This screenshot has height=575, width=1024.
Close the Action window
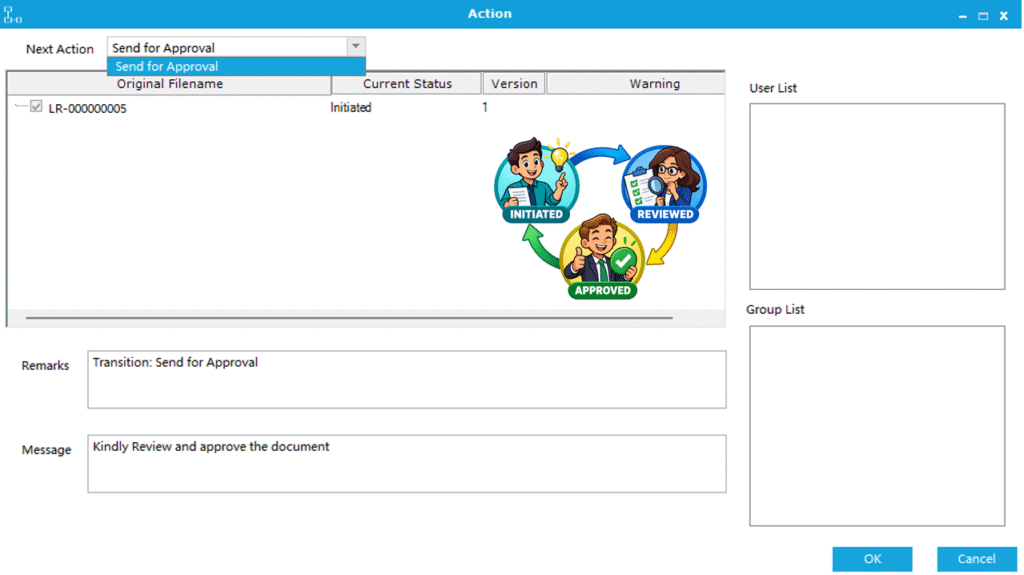click(x=1004, y=16)
